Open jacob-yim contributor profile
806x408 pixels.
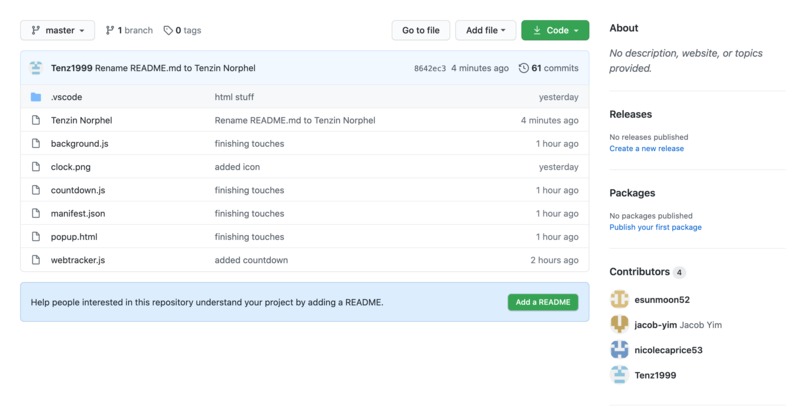(655, 325)
